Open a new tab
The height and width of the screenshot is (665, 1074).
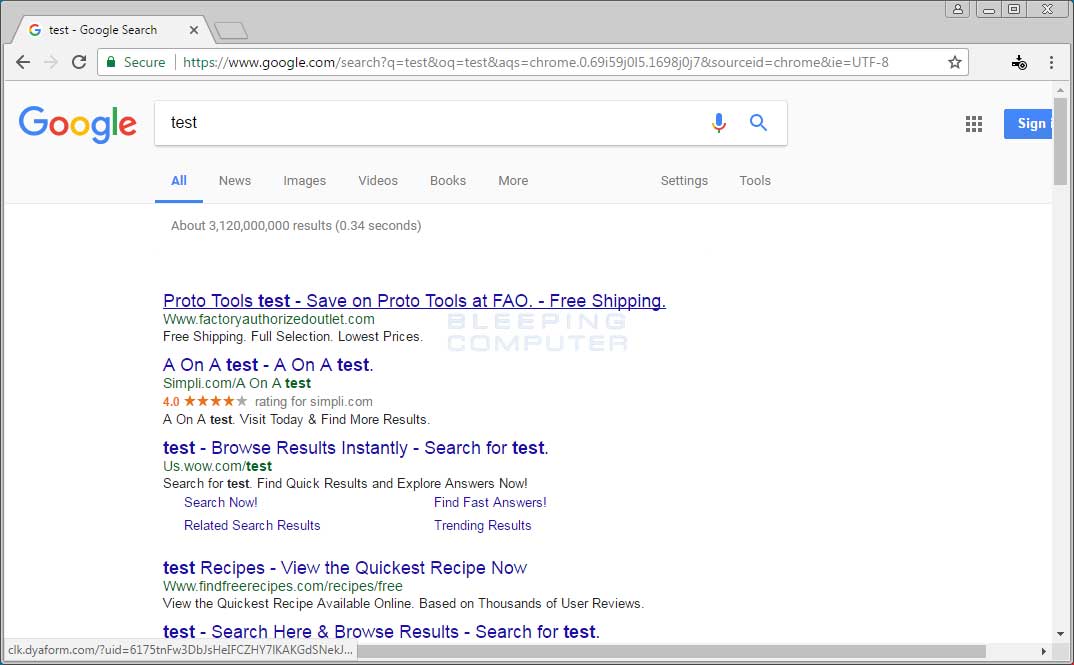pos(230,30)
